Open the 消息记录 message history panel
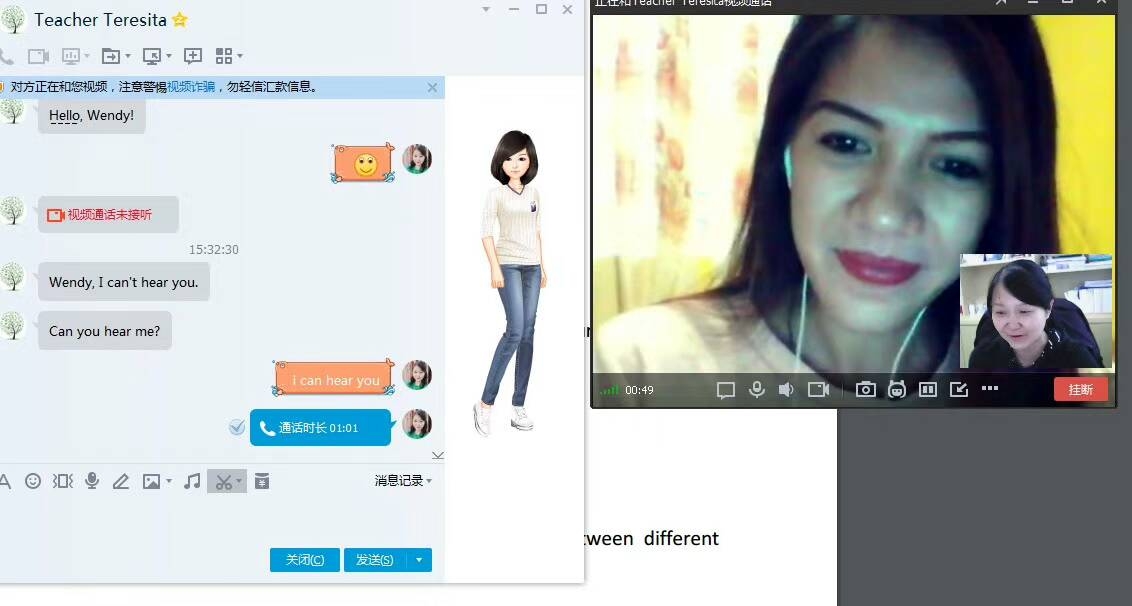The image size is (1132, 606). point(400,481)
